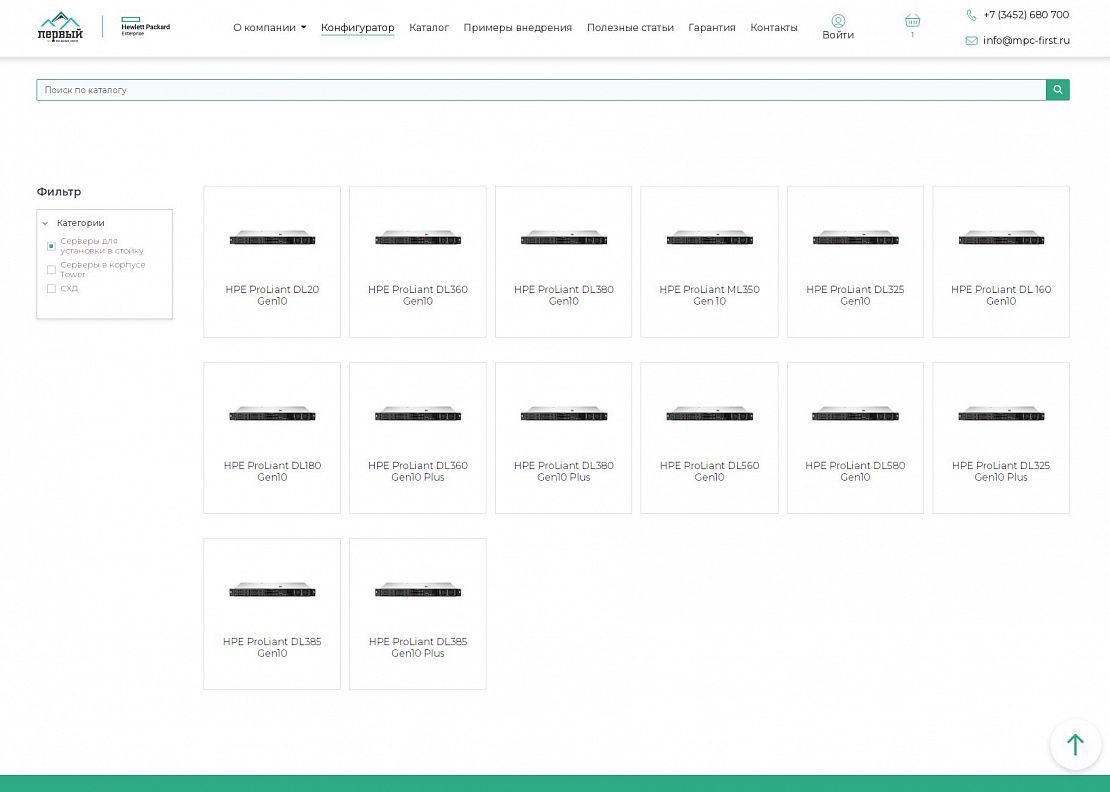1110x792 pixels.
Task: Open the Гарантия page
Action: (711, 28)
